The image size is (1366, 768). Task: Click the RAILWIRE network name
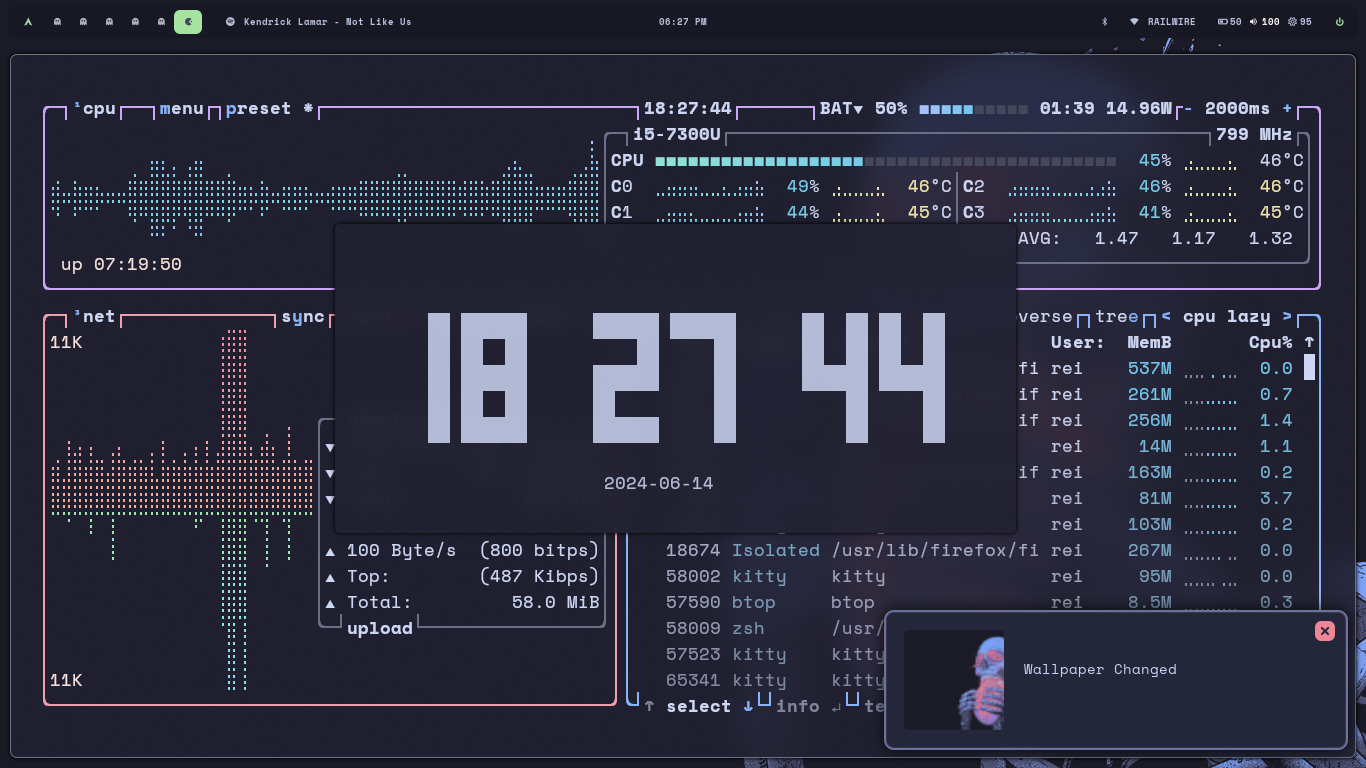click(x=1172, y=21)
